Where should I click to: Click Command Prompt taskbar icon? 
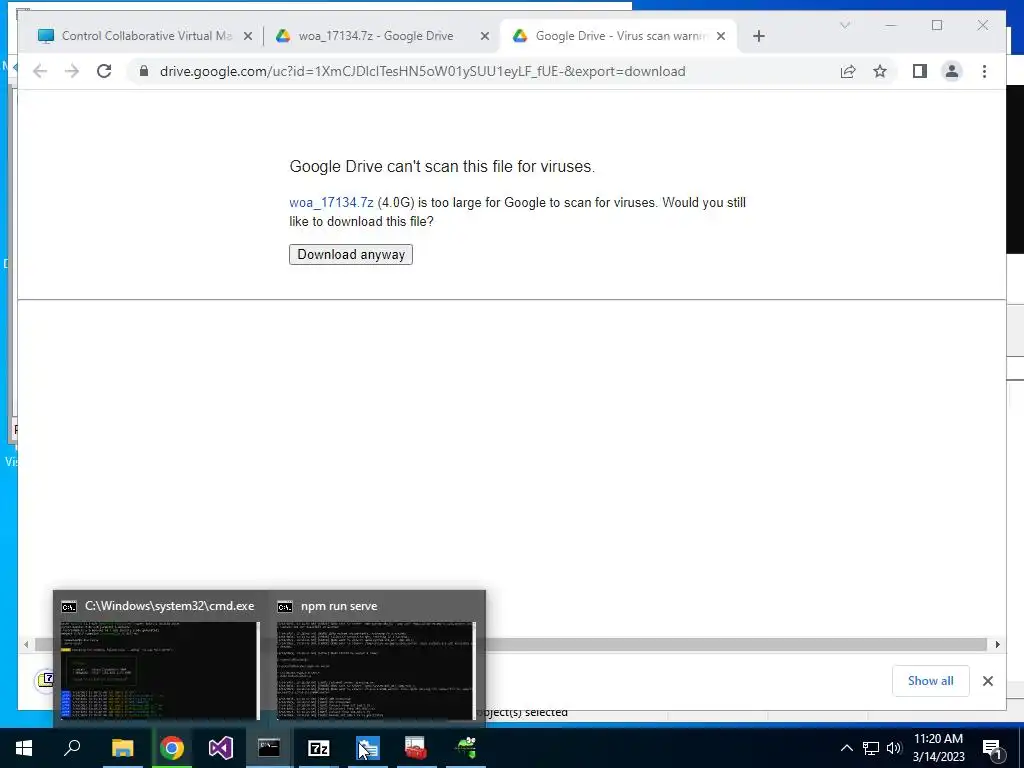tap(269, 748)
